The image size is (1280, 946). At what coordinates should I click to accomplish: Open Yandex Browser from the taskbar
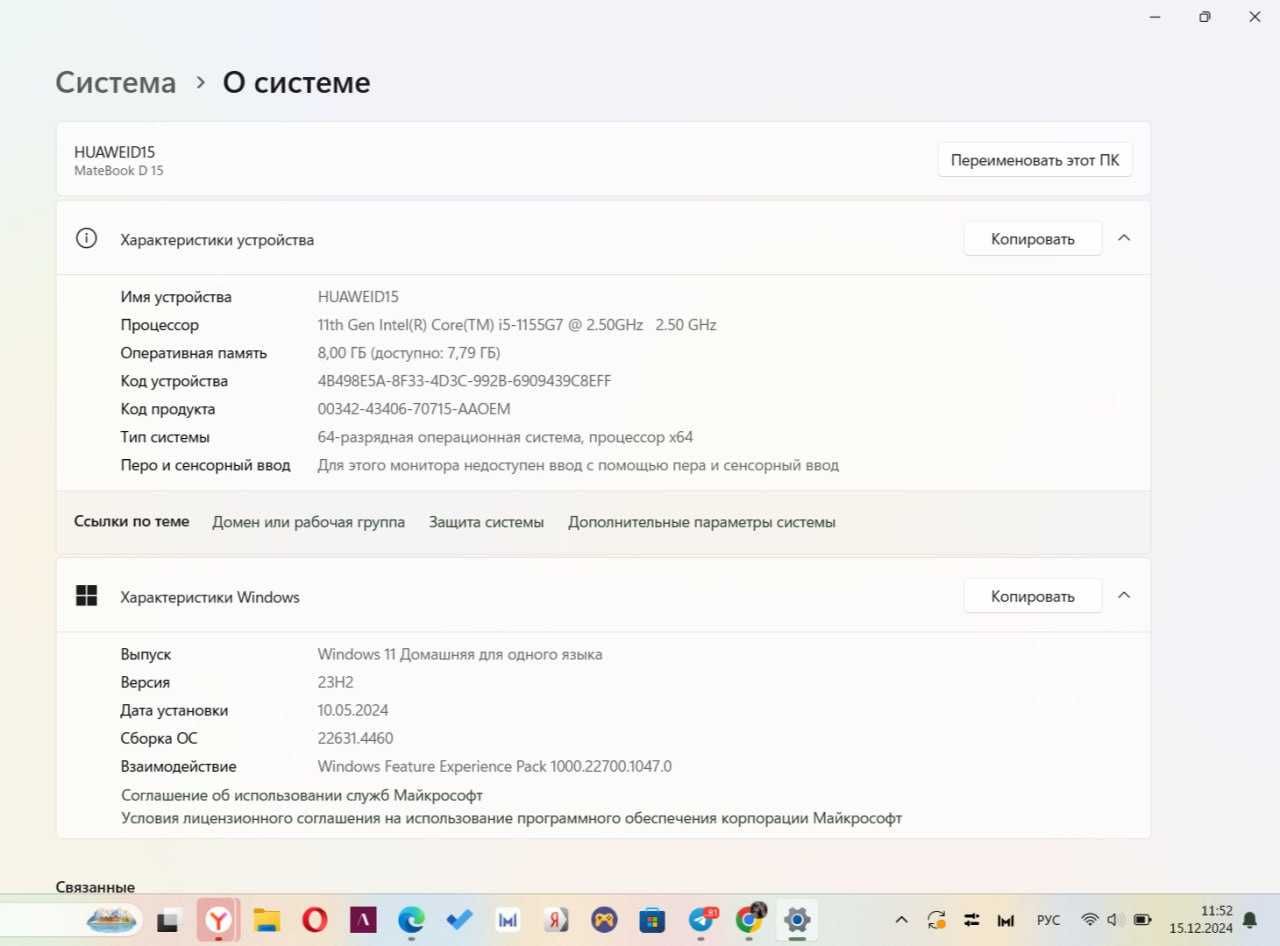pos(218,920)
